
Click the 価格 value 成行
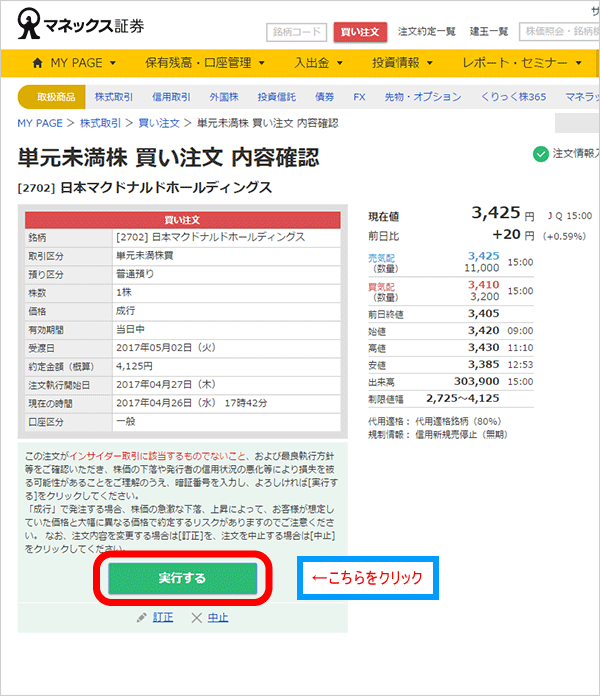(126, 310)
